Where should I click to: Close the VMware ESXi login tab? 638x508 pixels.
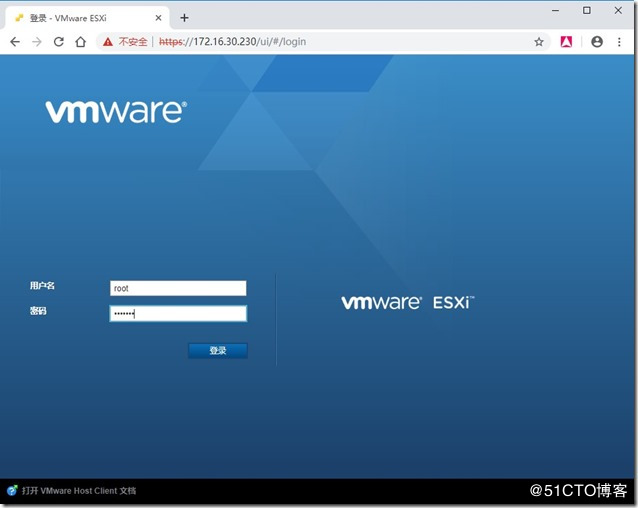point(158,18)
